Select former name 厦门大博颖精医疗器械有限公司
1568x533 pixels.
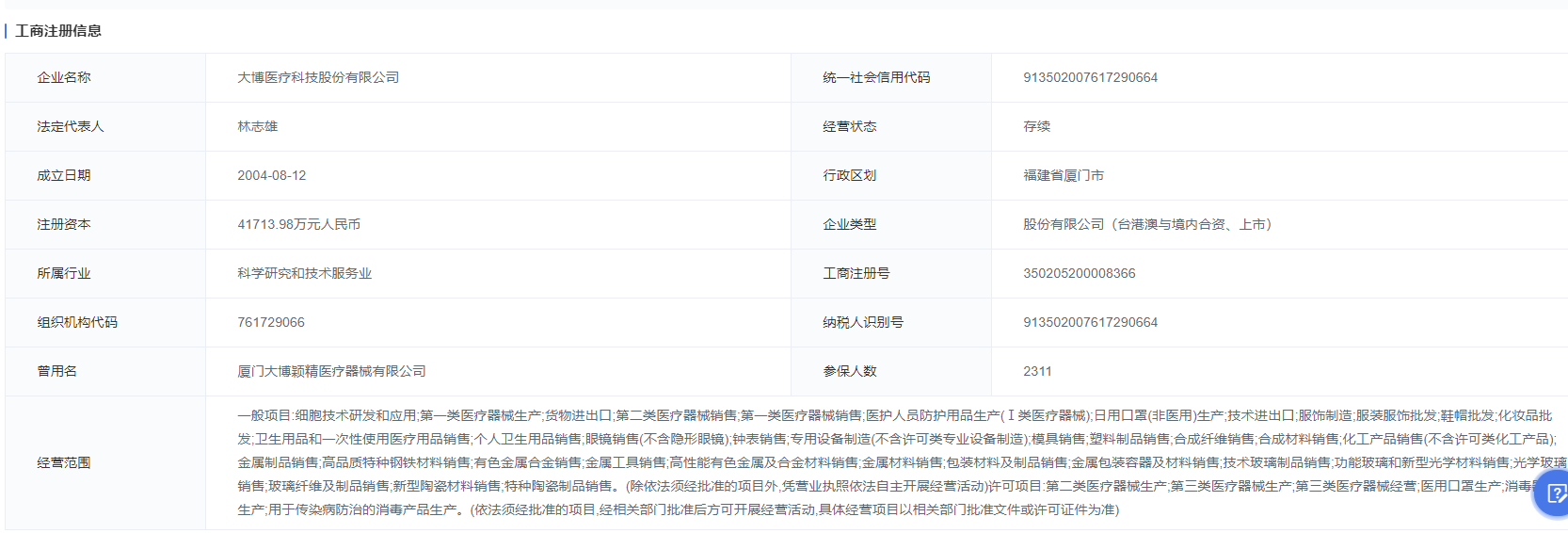click(x=332, y=371)
